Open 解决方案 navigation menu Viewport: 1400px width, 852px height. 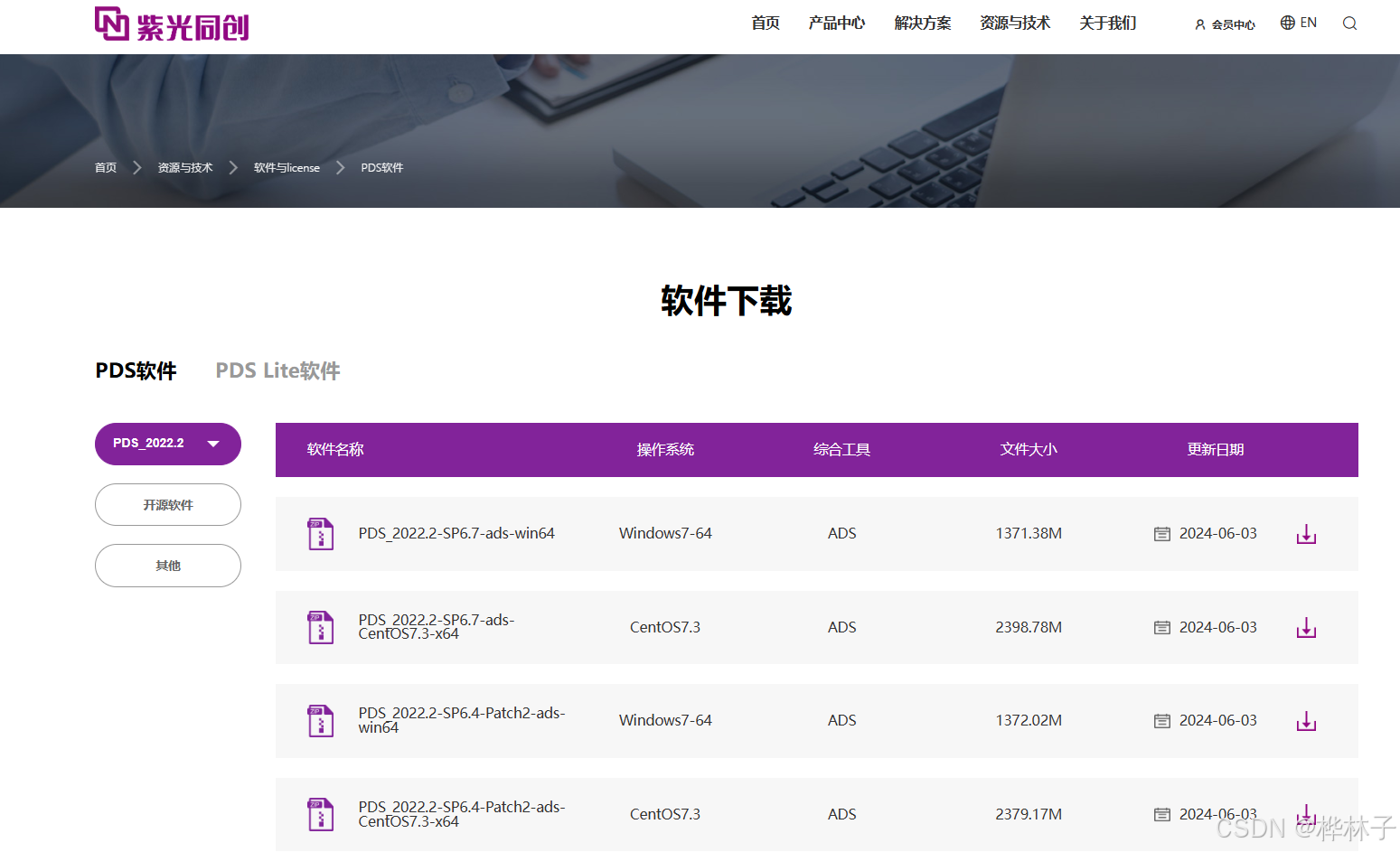coord(923,23)
